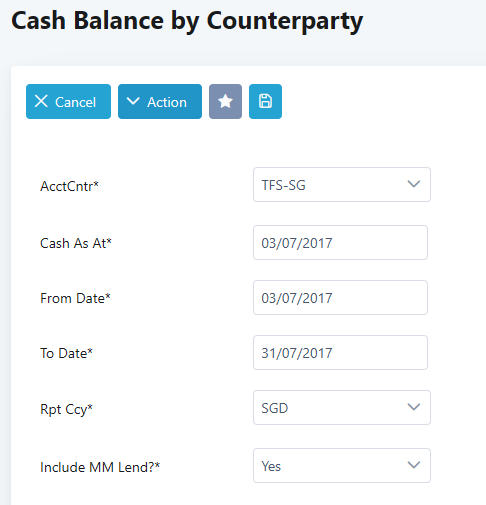The image size is (486, 505).
Task: Click the Include MM Lend? label
Action: pos(100,467)
